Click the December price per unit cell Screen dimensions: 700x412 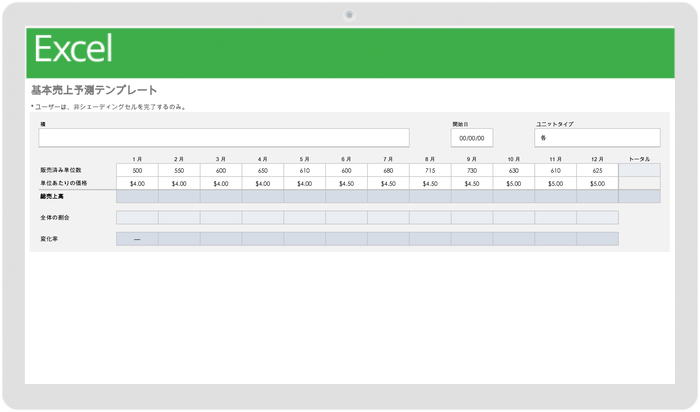[x=597, y=183]
